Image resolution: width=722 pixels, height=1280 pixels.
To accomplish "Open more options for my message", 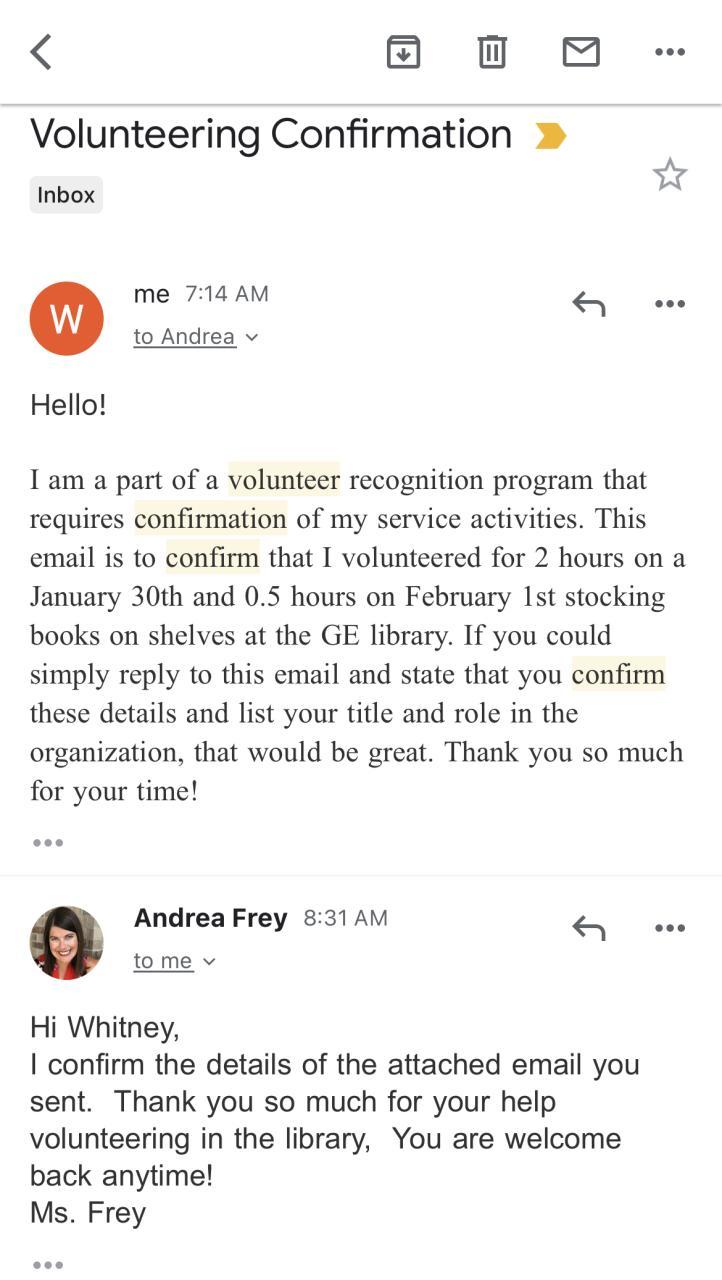I will 669,304.
